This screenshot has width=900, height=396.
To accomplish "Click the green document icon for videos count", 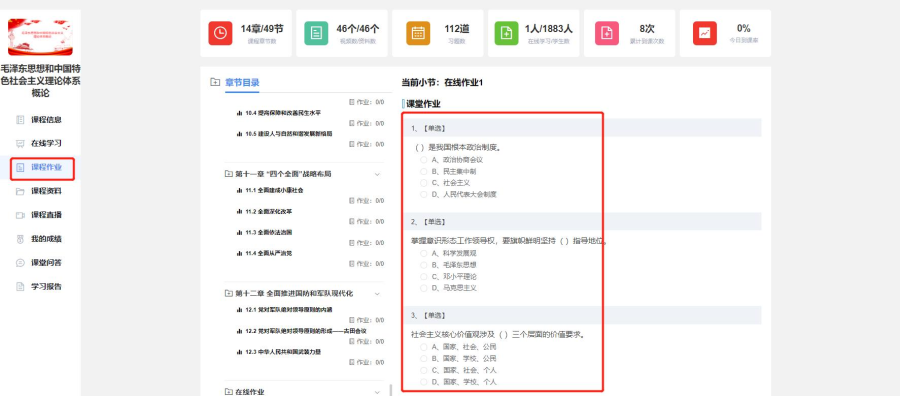I will pyautogui.click(x=316, y=33).
